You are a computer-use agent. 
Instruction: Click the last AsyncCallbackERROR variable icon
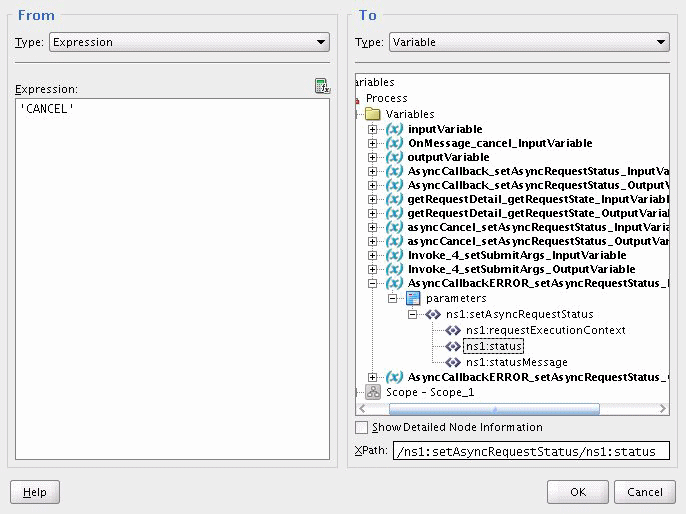coord(394,377)
